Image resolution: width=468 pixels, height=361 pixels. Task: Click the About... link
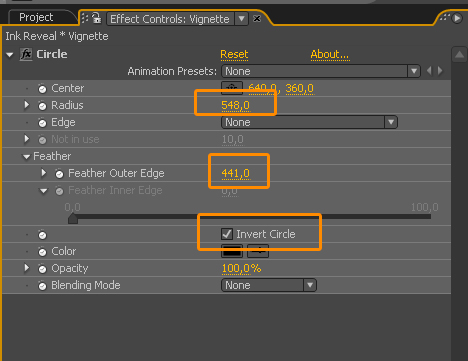click(330, 54)
